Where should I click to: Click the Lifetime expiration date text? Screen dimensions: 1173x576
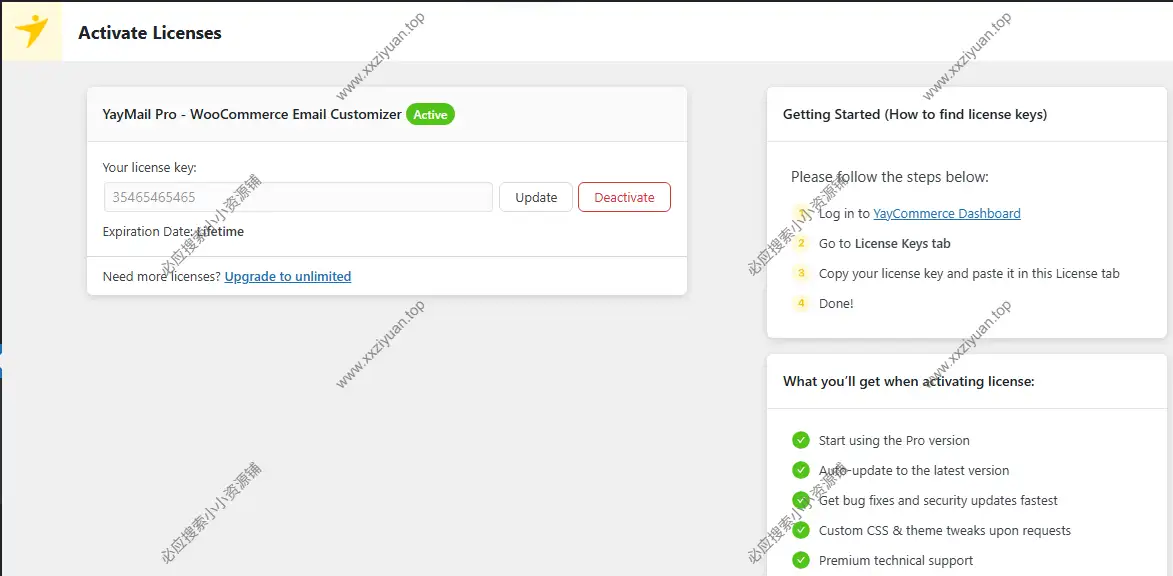point(220,231)
